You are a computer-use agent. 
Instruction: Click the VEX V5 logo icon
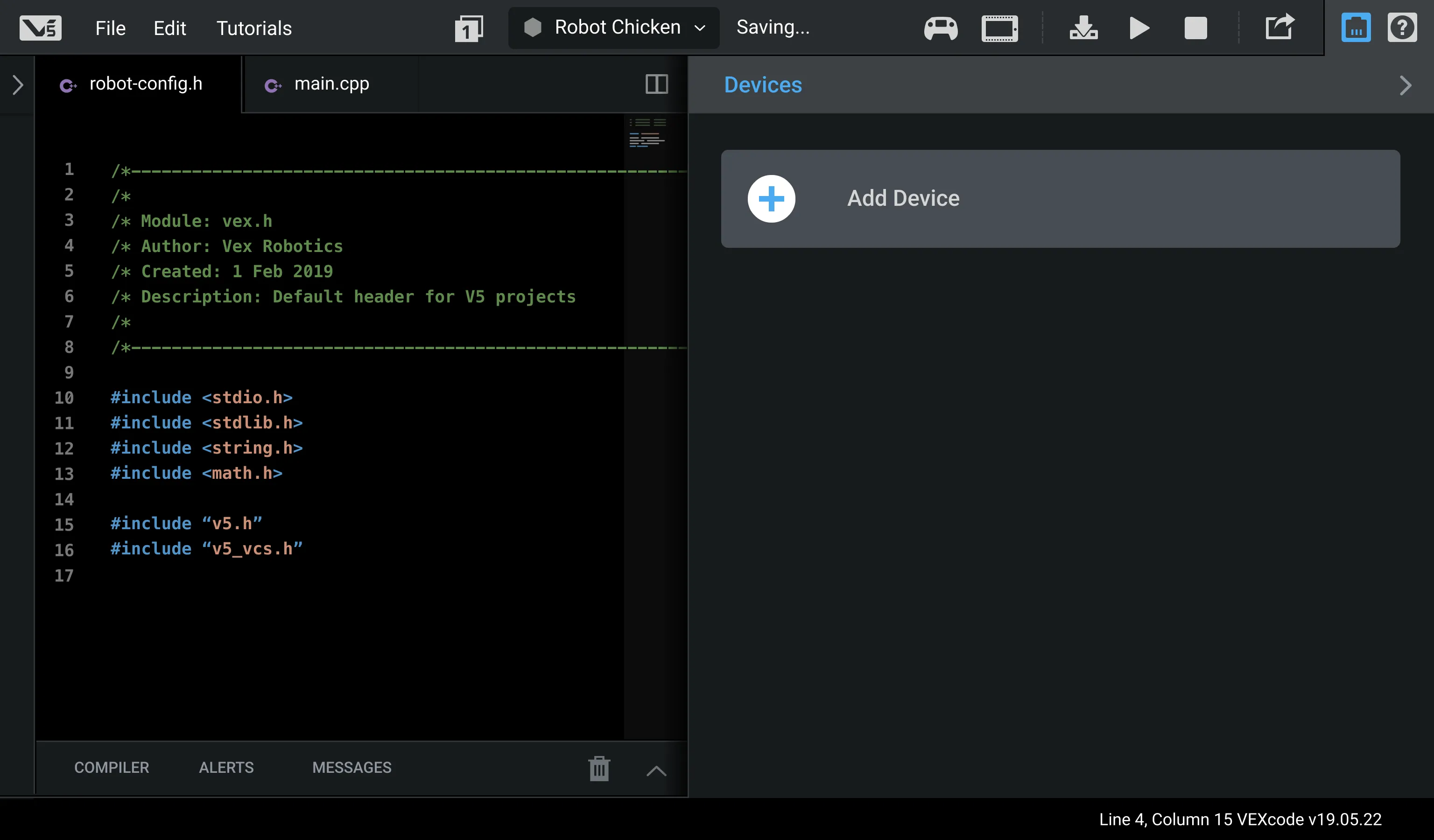click(41, 28)
